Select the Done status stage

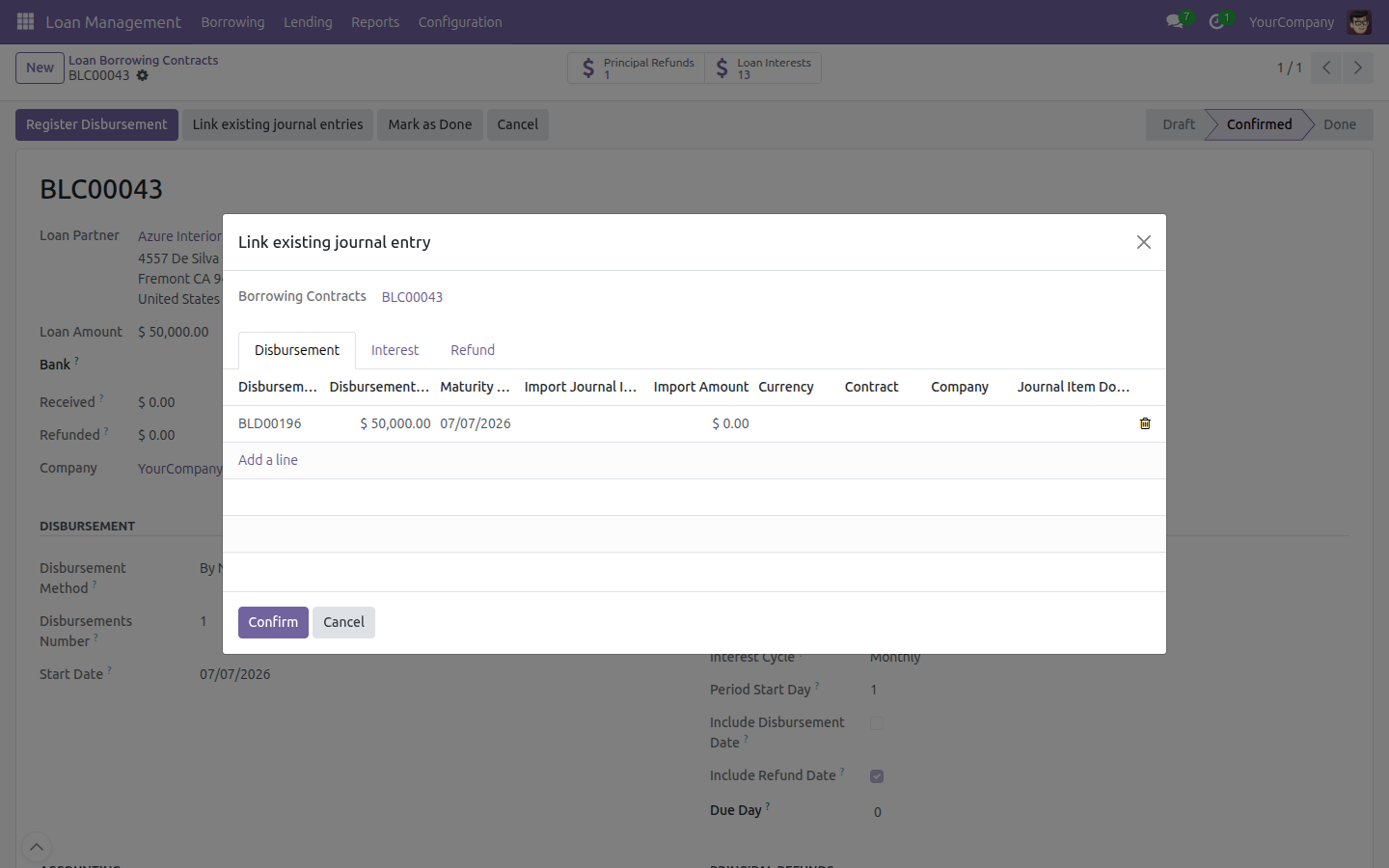[x=1340, y=124]
